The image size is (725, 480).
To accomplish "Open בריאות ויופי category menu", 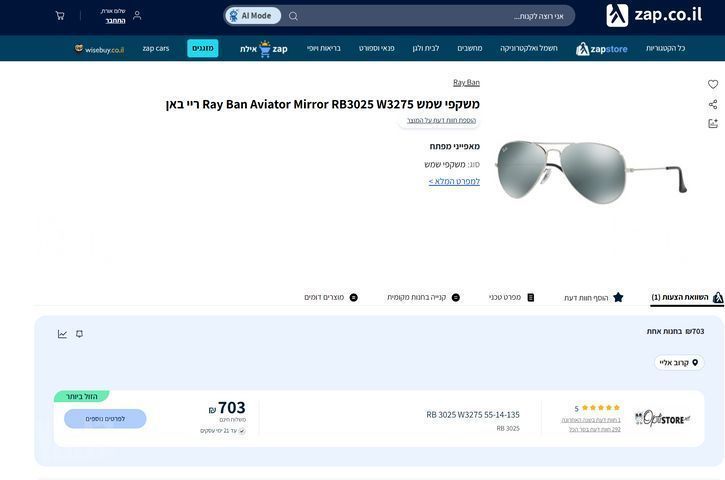I will pyautogui.click(x=324, y=48).
